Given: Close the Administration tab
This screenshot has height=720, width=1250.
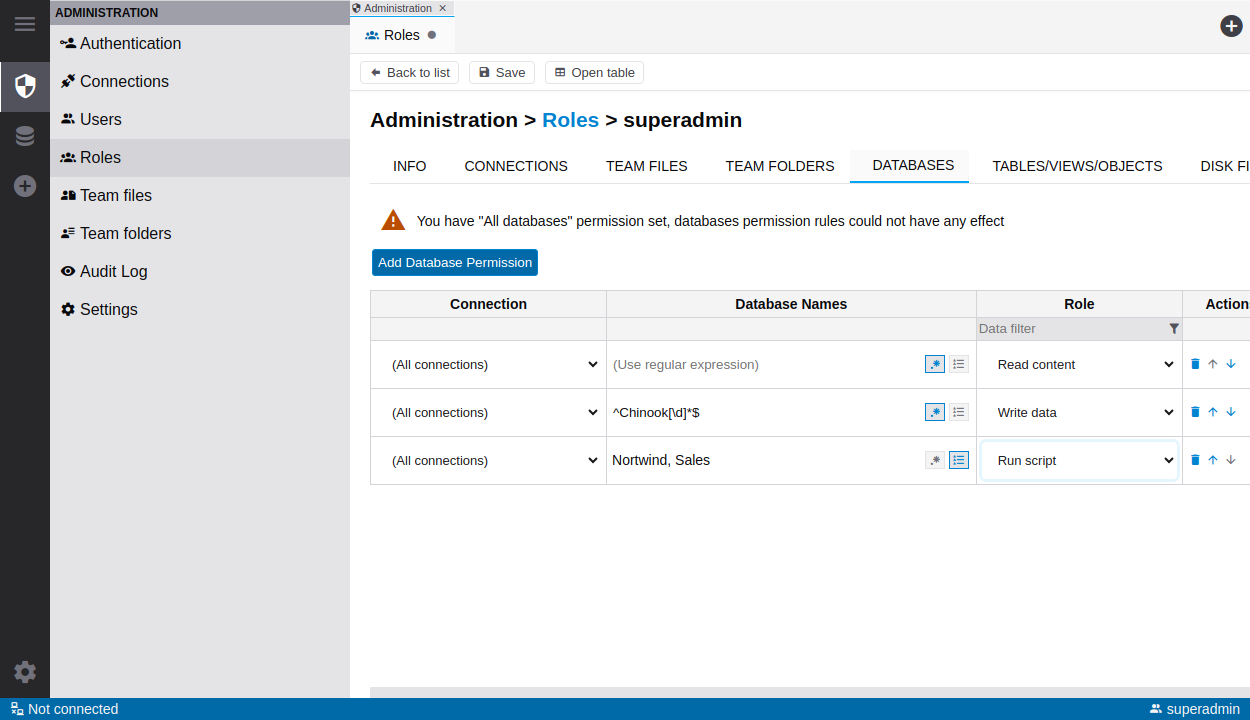Looking at the screenshot, I should coord(443,8).
